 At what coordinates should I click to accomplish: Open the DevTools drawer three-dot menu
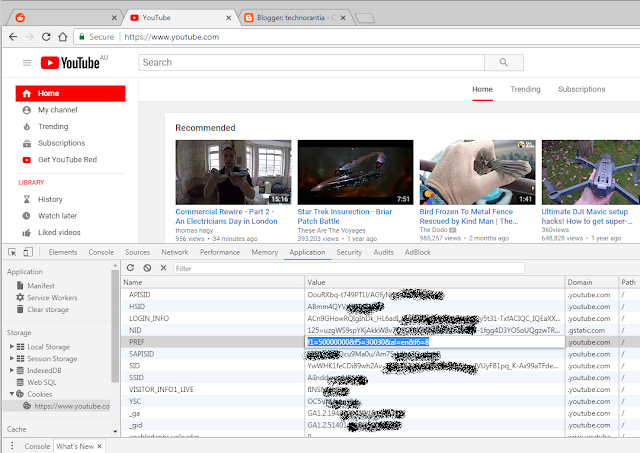(x=12, y=445)
